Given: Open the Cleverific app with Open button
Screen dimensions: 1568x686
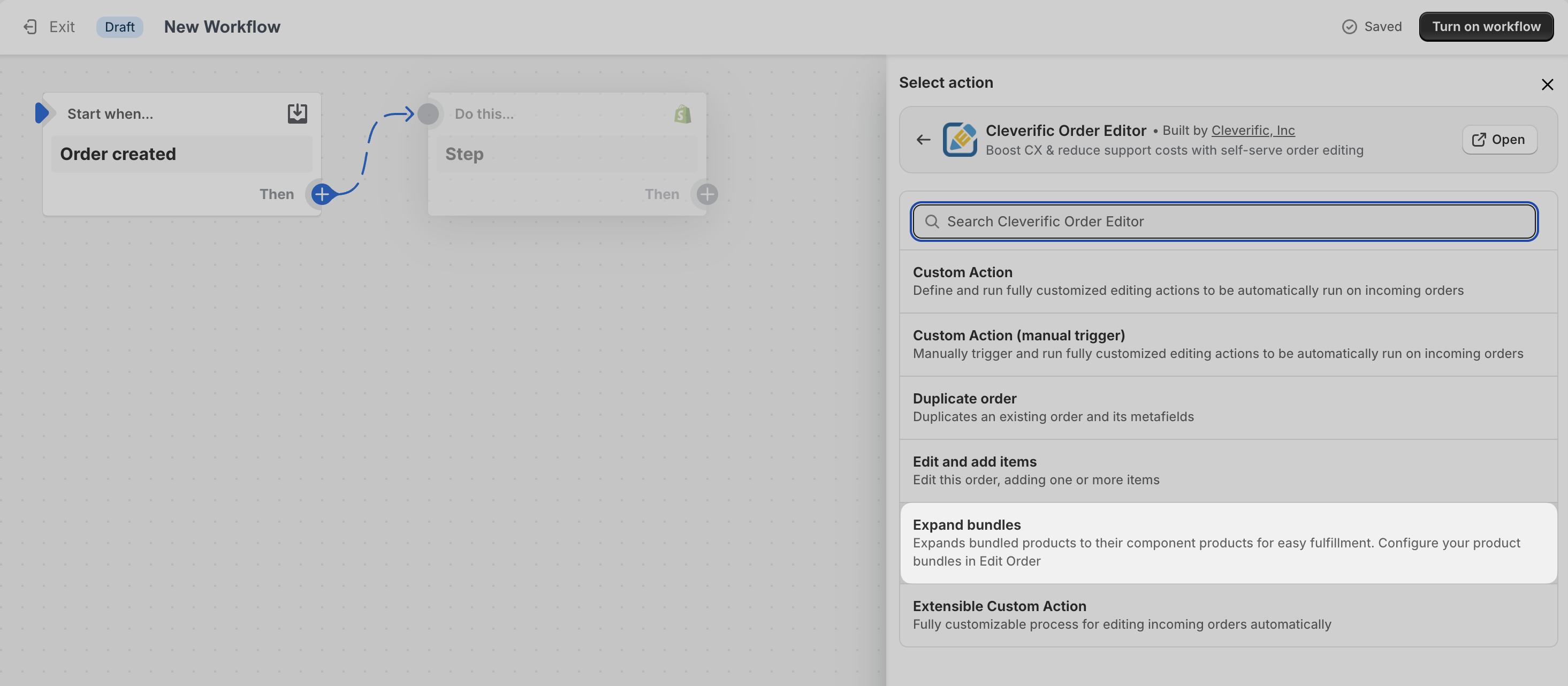Looking at the screenshot, I should click(1498, 139).
